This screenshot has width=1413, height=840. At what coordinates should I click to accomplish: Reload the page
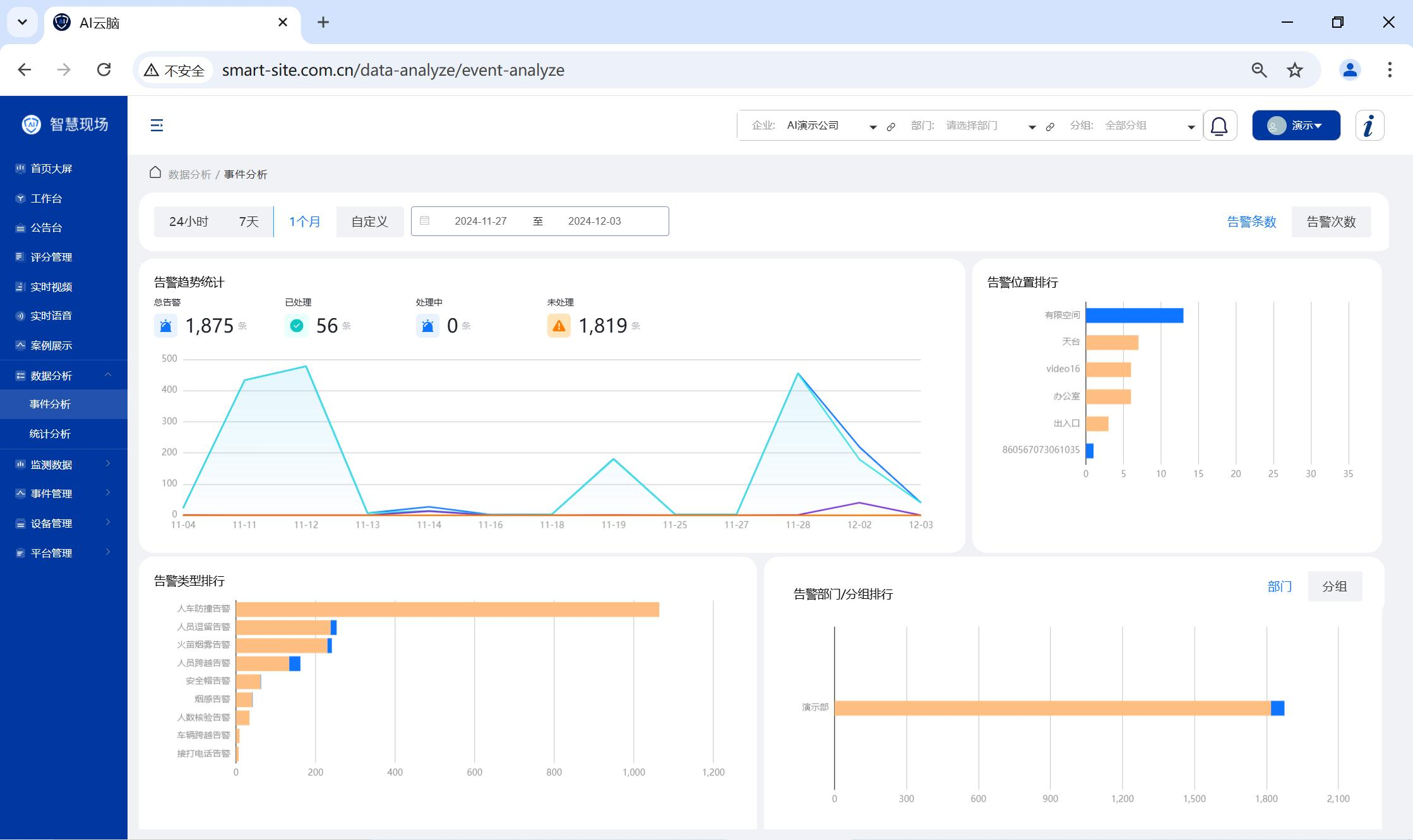(x=104, y=69)
